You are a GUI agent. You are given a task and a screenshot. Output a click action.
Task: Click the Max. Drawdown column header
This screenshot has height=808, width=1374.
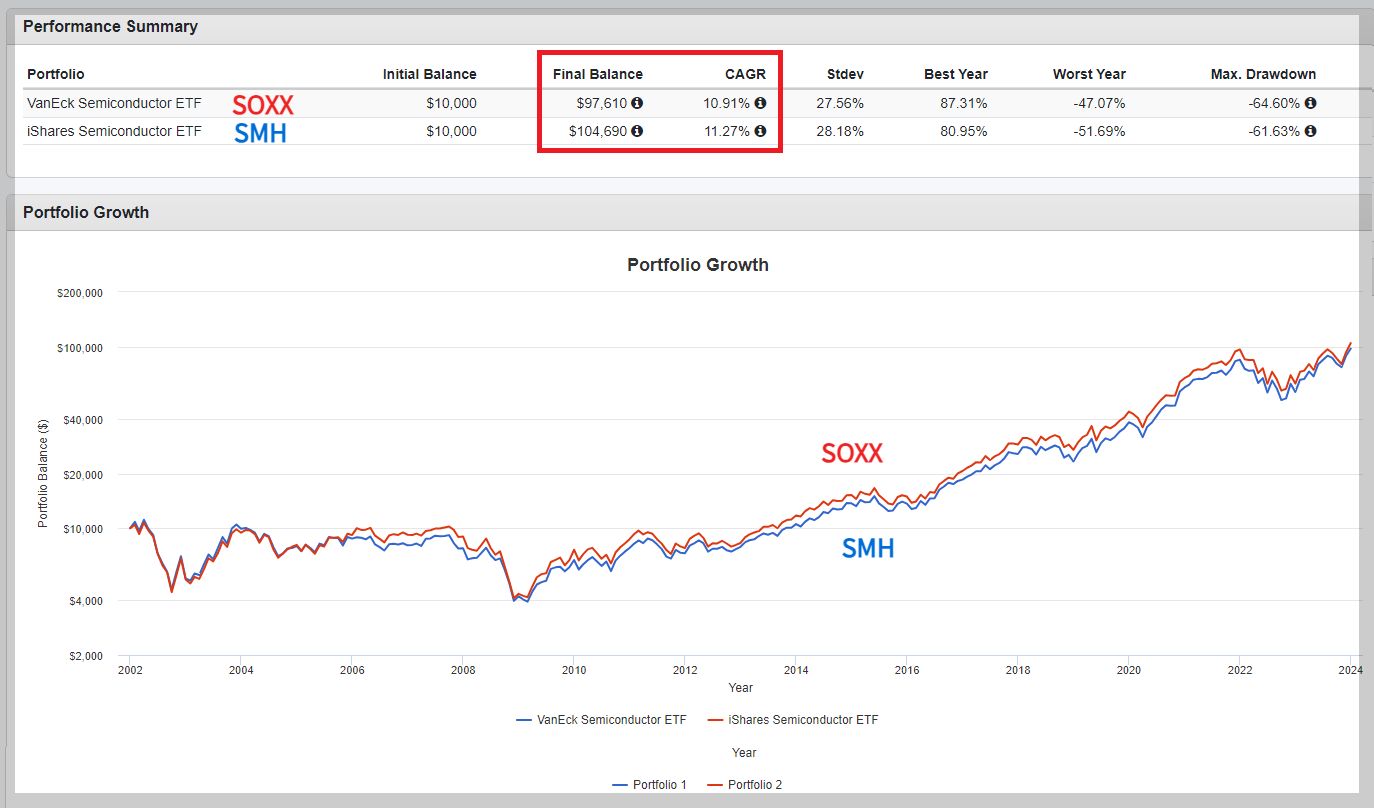click(x=1264, y=74)
